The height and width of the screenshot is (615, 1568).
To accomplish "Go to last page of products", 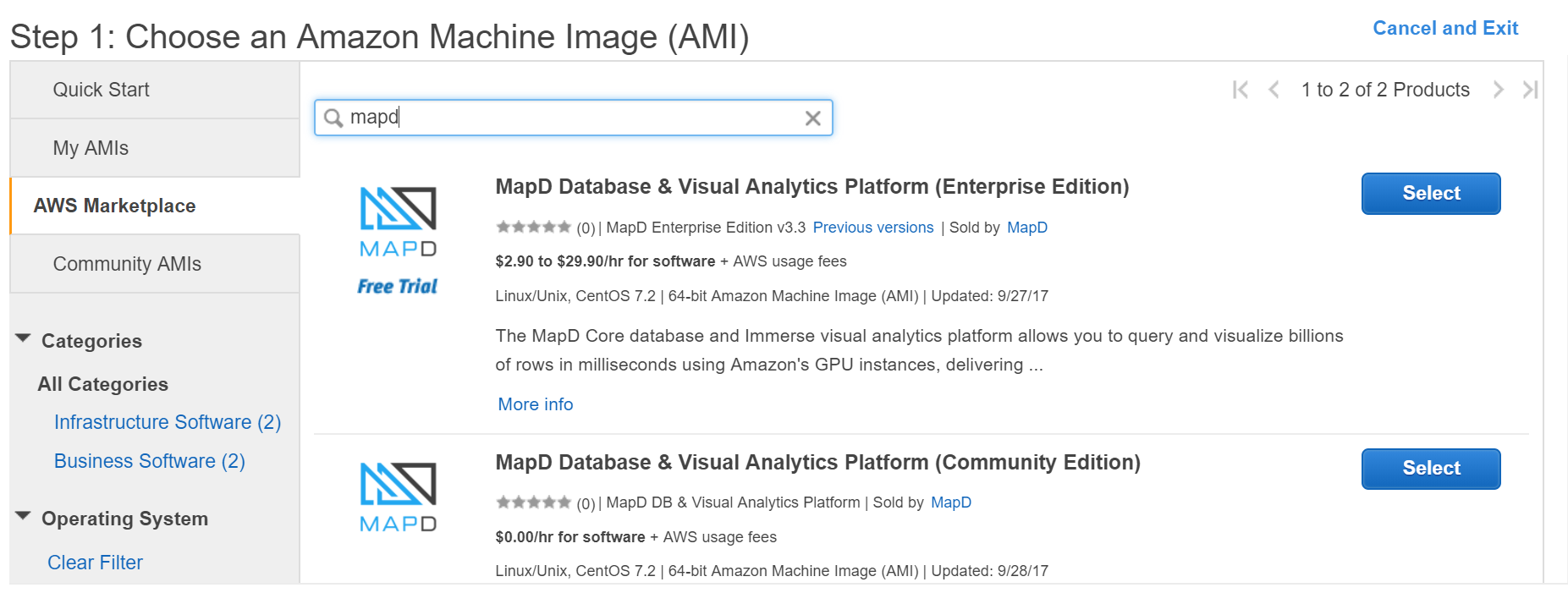I will tap(1530, 90).
